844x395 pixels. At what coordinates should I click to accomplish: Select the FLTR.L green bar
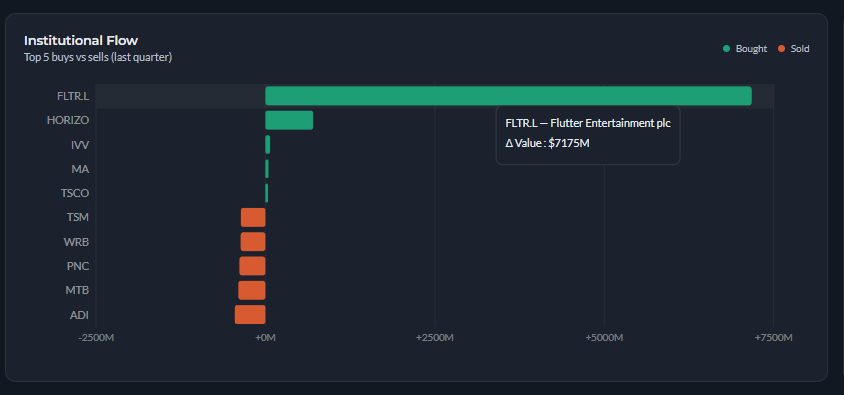(x=508, y=96)
